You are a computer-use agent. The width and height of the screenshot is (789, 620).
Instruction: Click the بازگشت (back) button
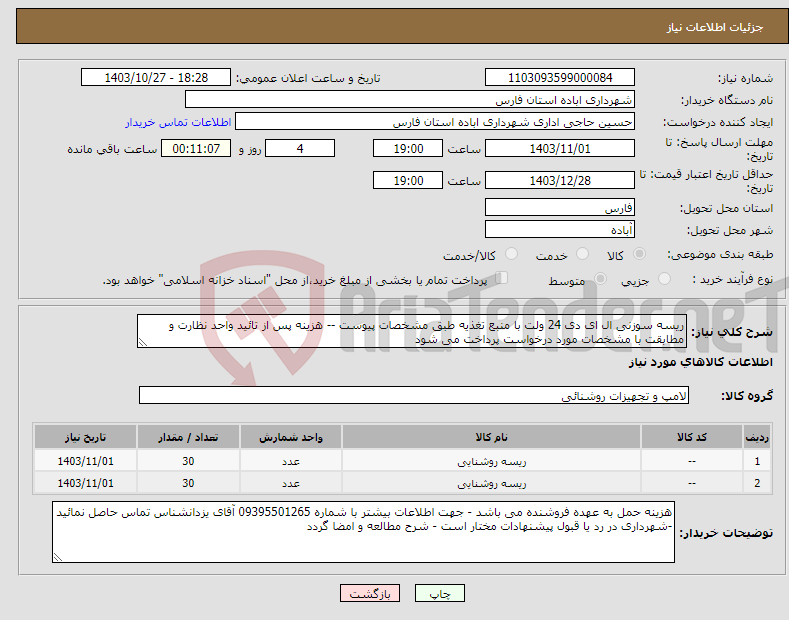click(x=370, y=593)
